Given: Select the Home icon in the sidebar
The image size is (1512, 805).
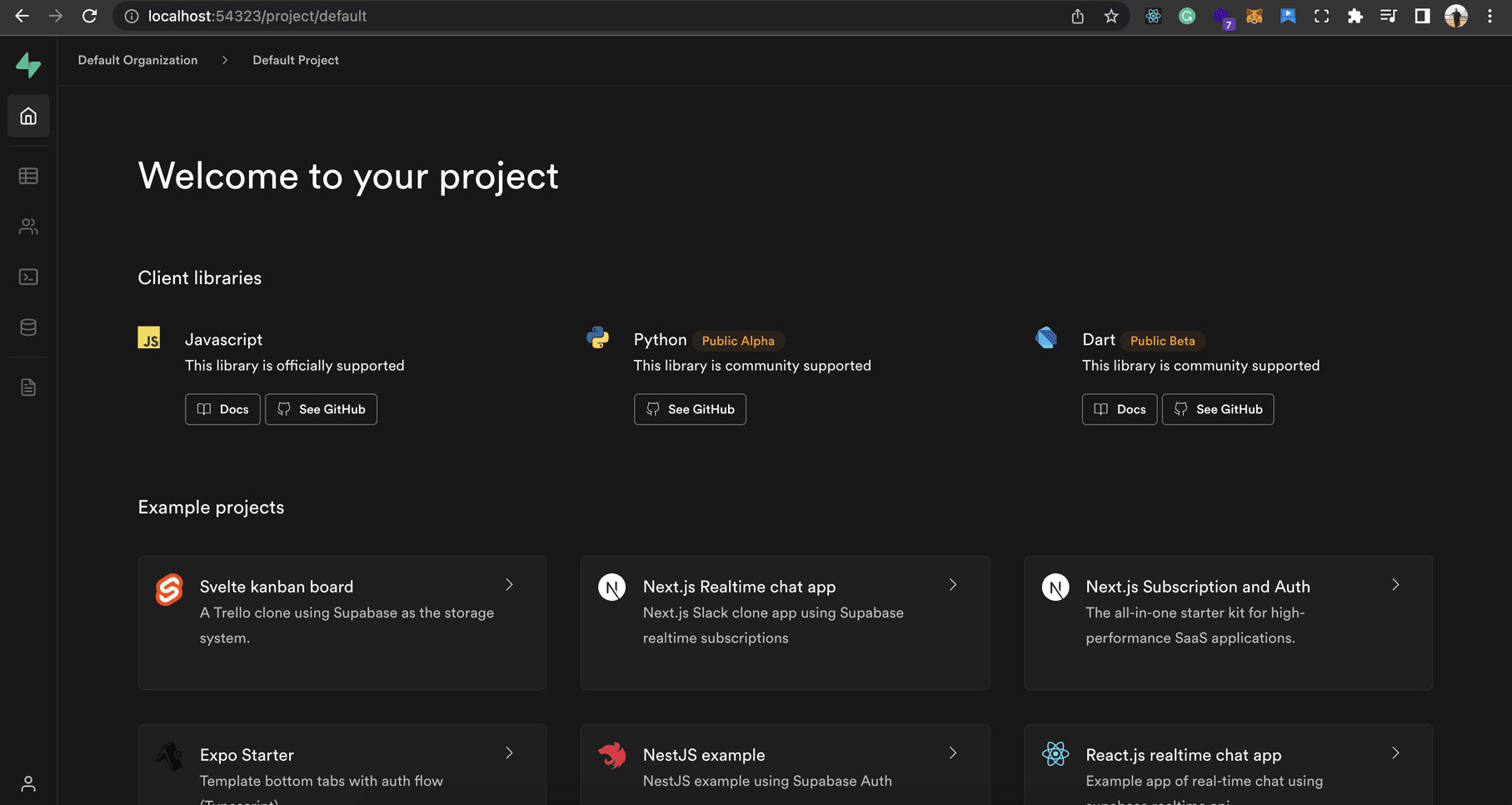Looking at the screenshot, I should (27, 116).
